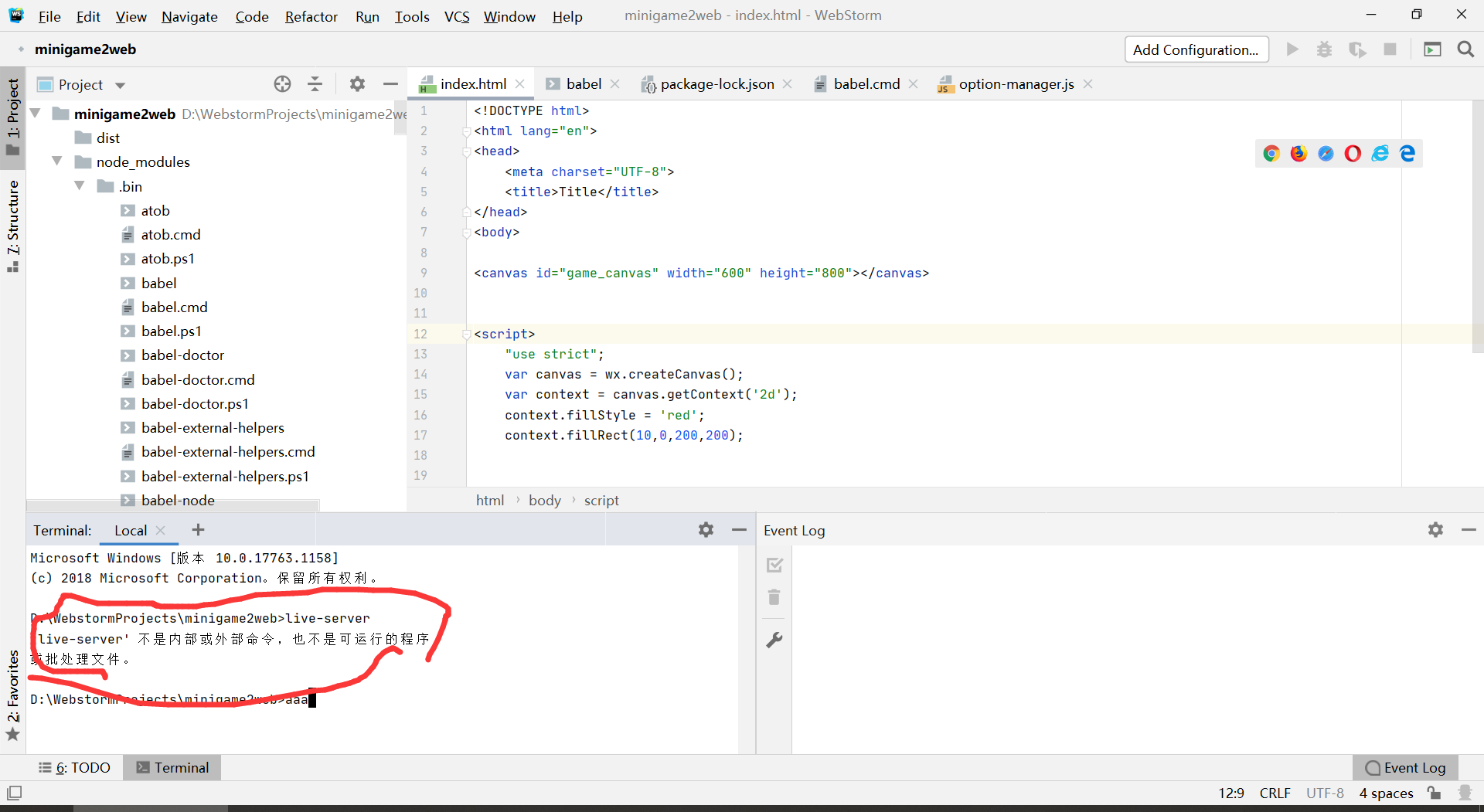Viewport: 1484px width, 812px height.
Task: Collapse the .bin folder
Action: click(x=80, y=186)
